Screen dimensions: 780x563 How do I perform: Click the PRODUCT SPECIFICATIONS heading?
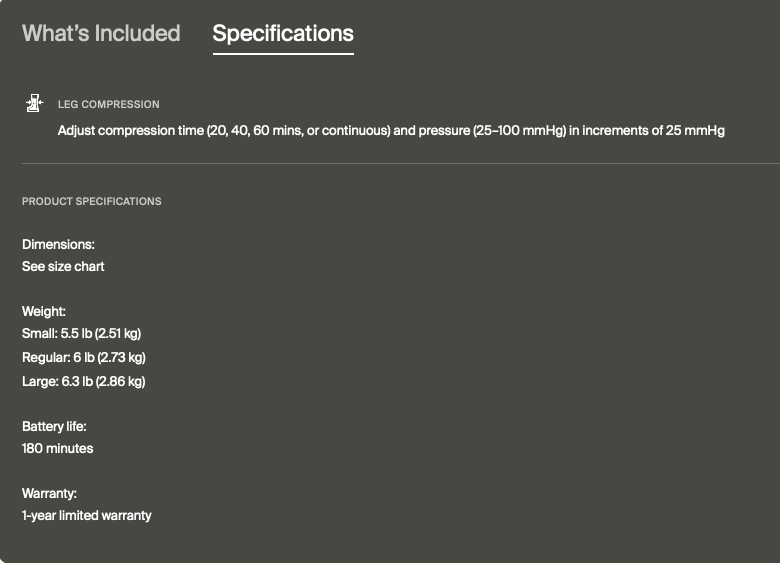pos(92,201)
